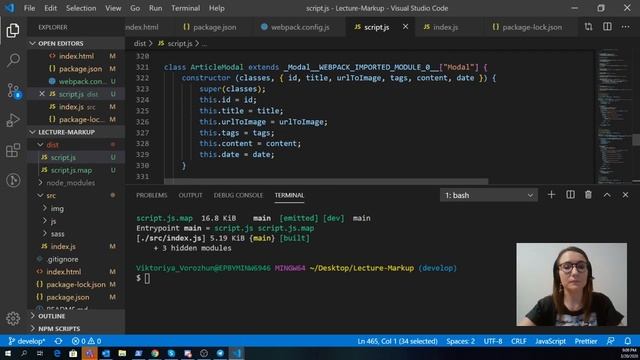Kill the terminal with trash icon
Image resolution: width=640 pixels, height=360 pixels.
point(588,195)
